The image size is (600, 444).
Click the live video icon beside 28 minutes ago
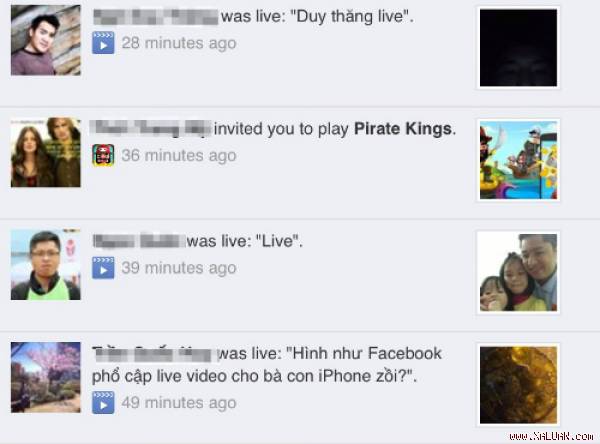pyautogui.click(x=103, y=42)
